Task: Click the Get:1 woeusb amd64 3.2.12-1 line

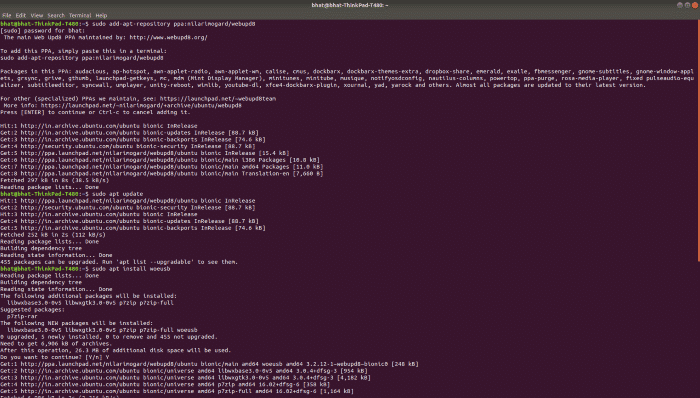Action: [209, 364]
